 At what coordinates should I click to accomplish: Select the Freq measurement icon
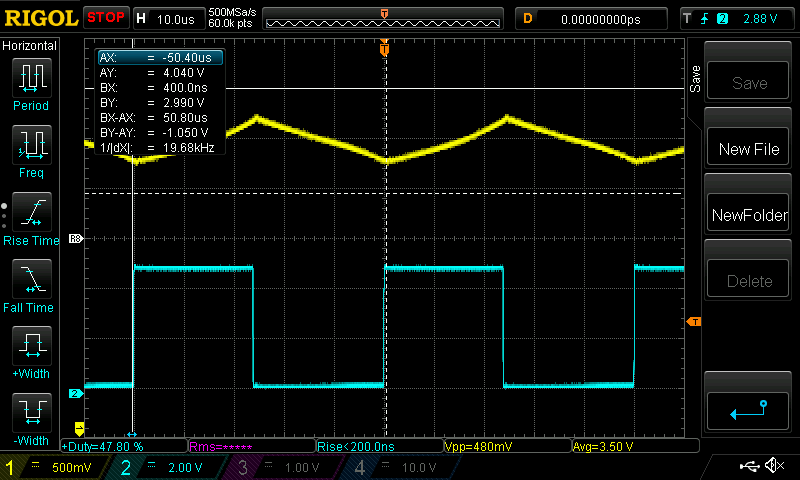tap(31, 151)
